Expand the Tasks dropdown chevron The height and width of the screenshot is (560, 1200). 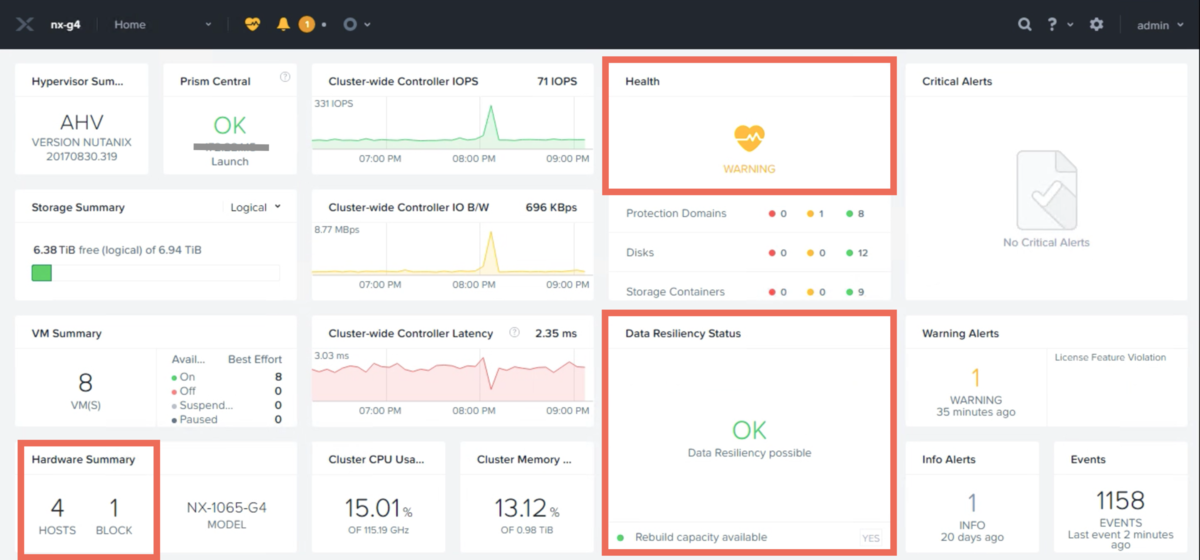pos(368,25)
